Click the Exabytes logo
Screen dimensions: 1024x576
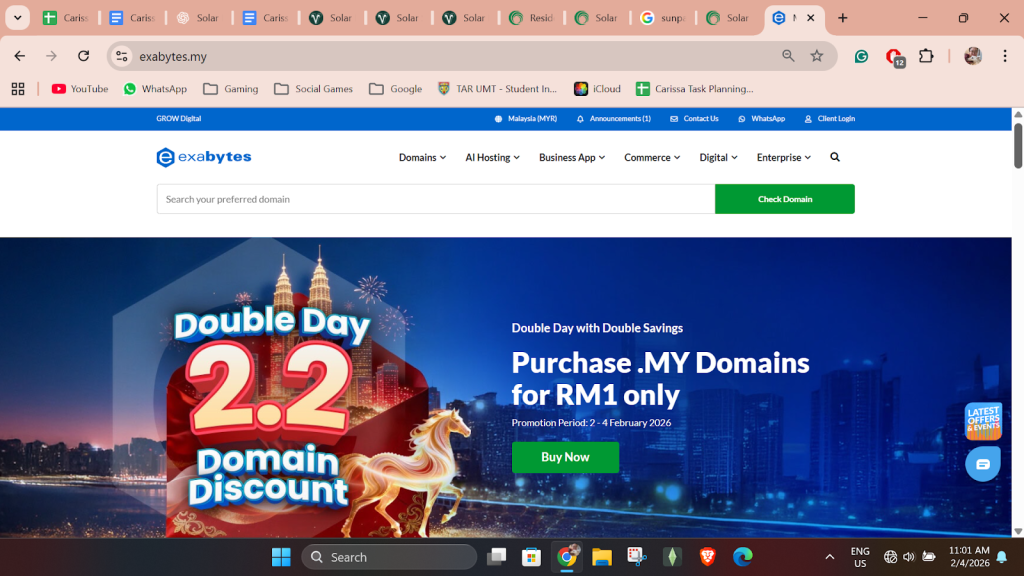tap(204, 157)
